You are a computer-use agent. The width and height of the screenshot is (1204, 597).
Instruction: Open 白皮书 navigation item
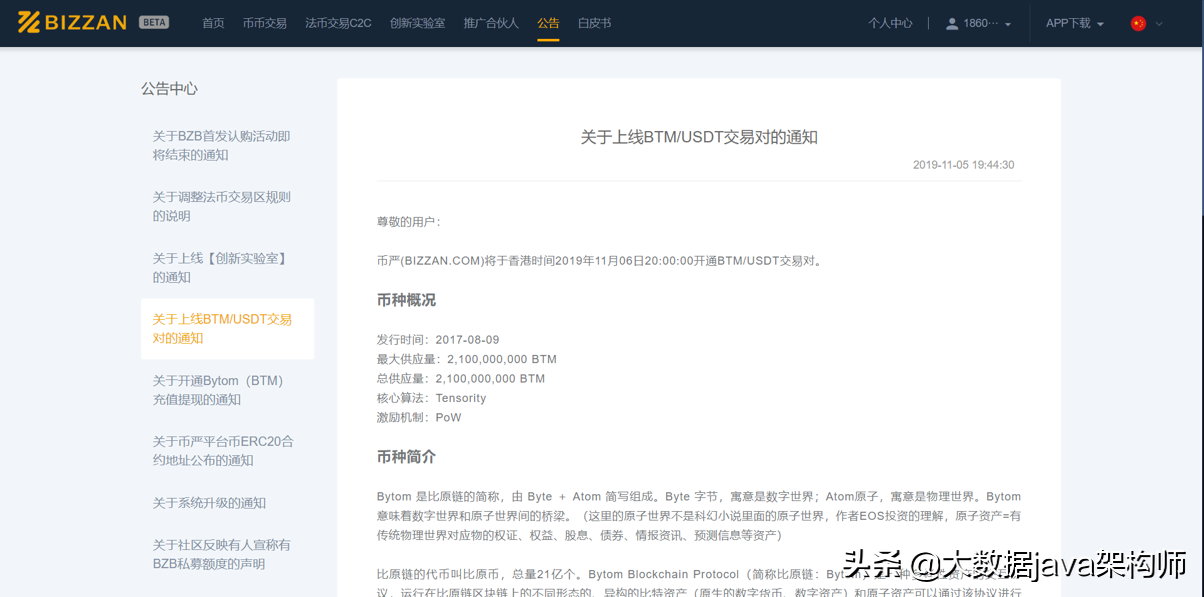(x=595, y=23)
